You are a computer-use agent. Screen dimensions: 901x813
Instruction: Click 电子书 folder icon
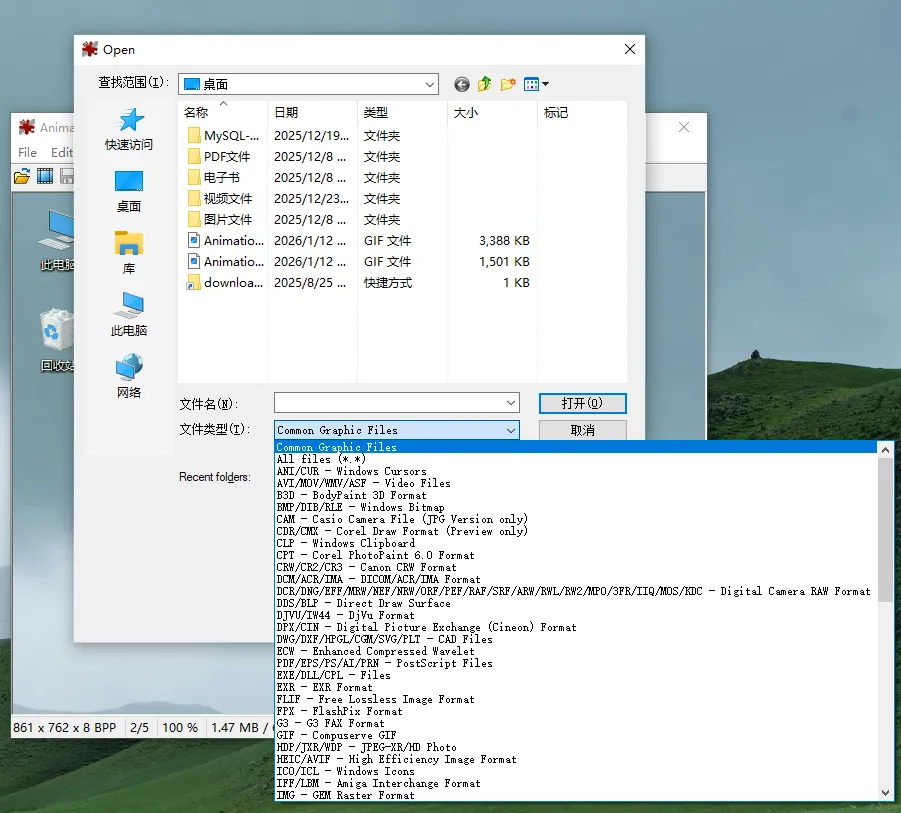point(194,178)
